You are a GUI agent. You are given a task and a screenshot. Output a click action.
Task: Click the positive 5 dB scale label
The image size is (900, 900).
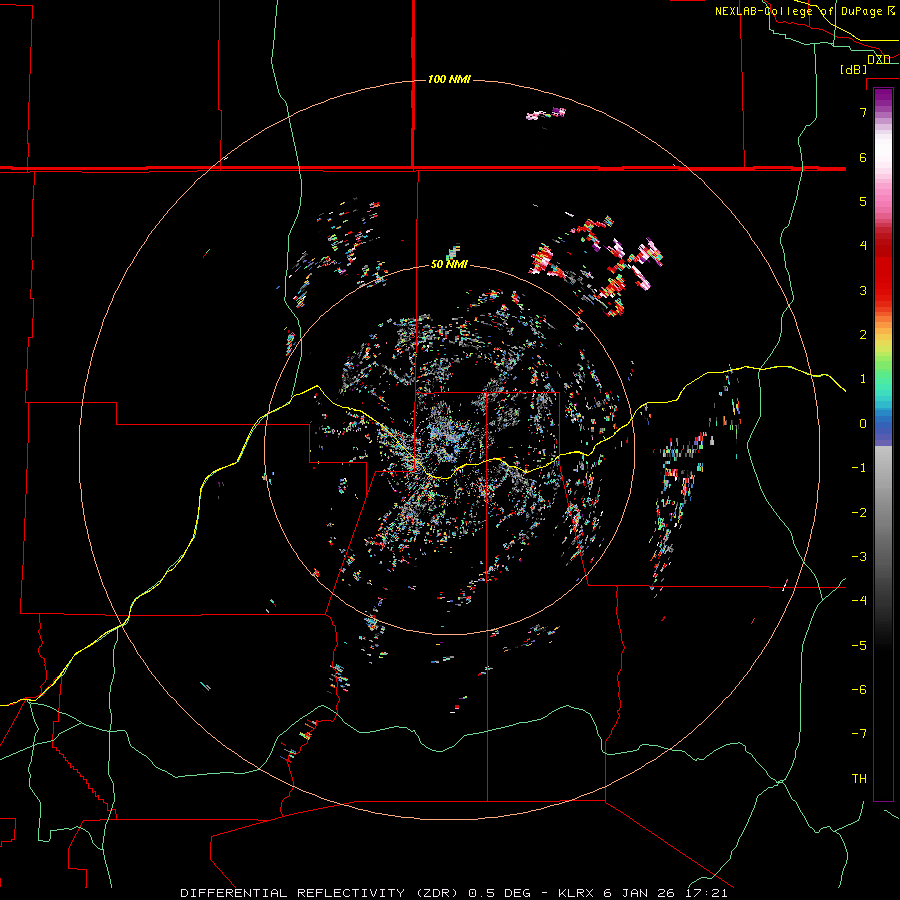(x=863, y=201)
